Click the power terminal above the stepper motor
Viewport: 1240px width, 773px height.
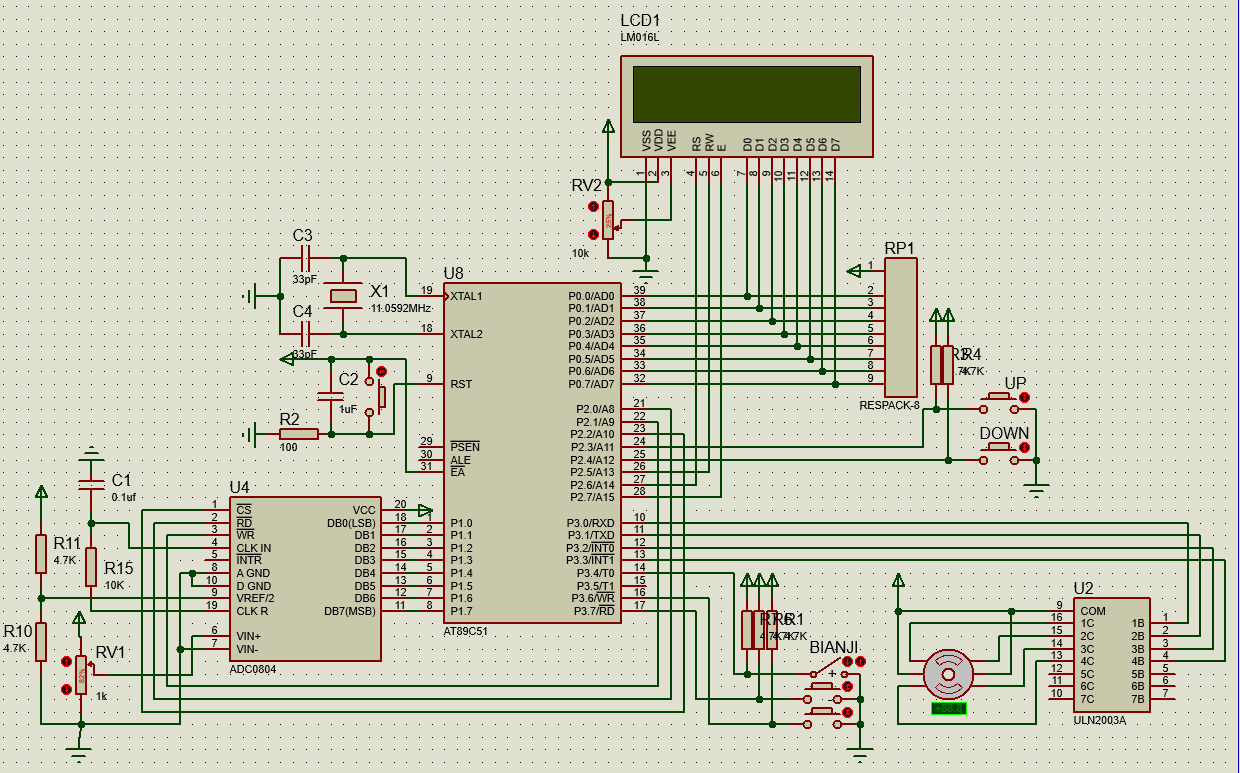click(897, 581)
